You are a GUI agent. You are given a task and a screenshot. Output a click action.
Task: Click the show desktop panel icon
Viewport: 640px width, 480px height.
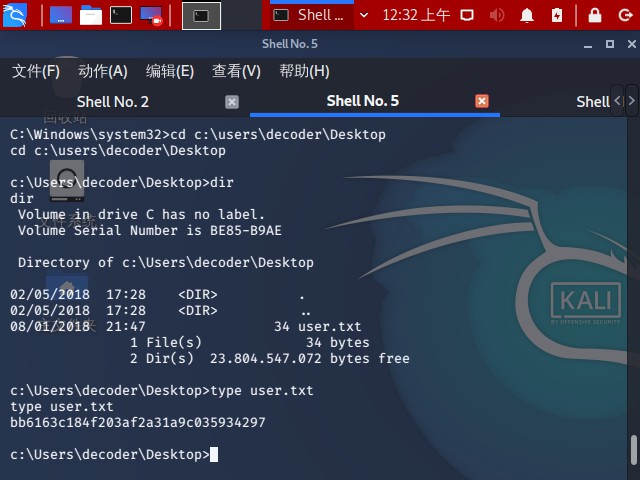click(x=61, y=15)
